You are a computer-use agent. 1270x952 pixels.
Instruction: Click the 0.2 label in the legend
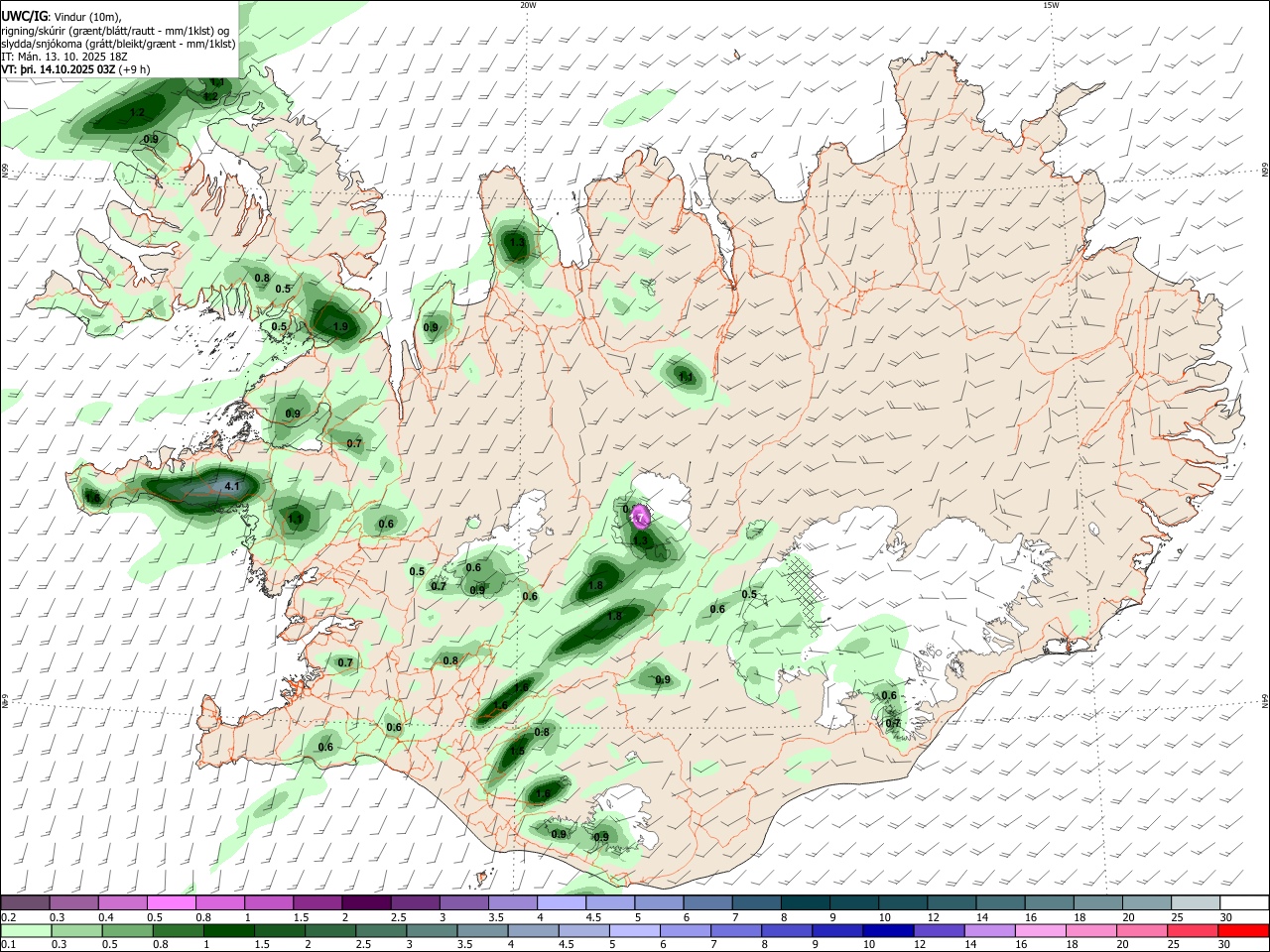click(x=7, y=917)
